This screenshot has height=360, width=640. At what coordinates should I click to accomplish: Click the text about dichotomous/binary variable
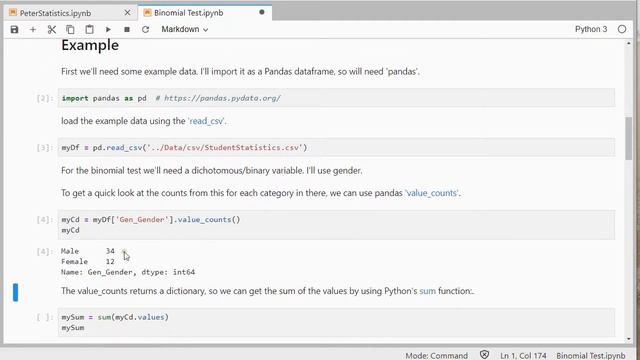coord(211,171)
